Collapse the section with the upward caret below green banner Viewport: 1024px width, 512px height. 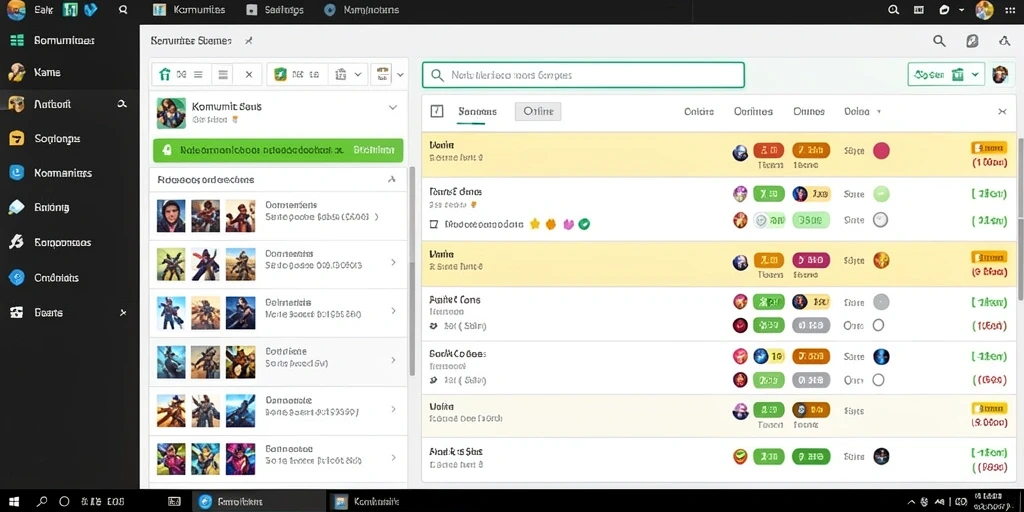pyautogui.click(x=391, y=179)
